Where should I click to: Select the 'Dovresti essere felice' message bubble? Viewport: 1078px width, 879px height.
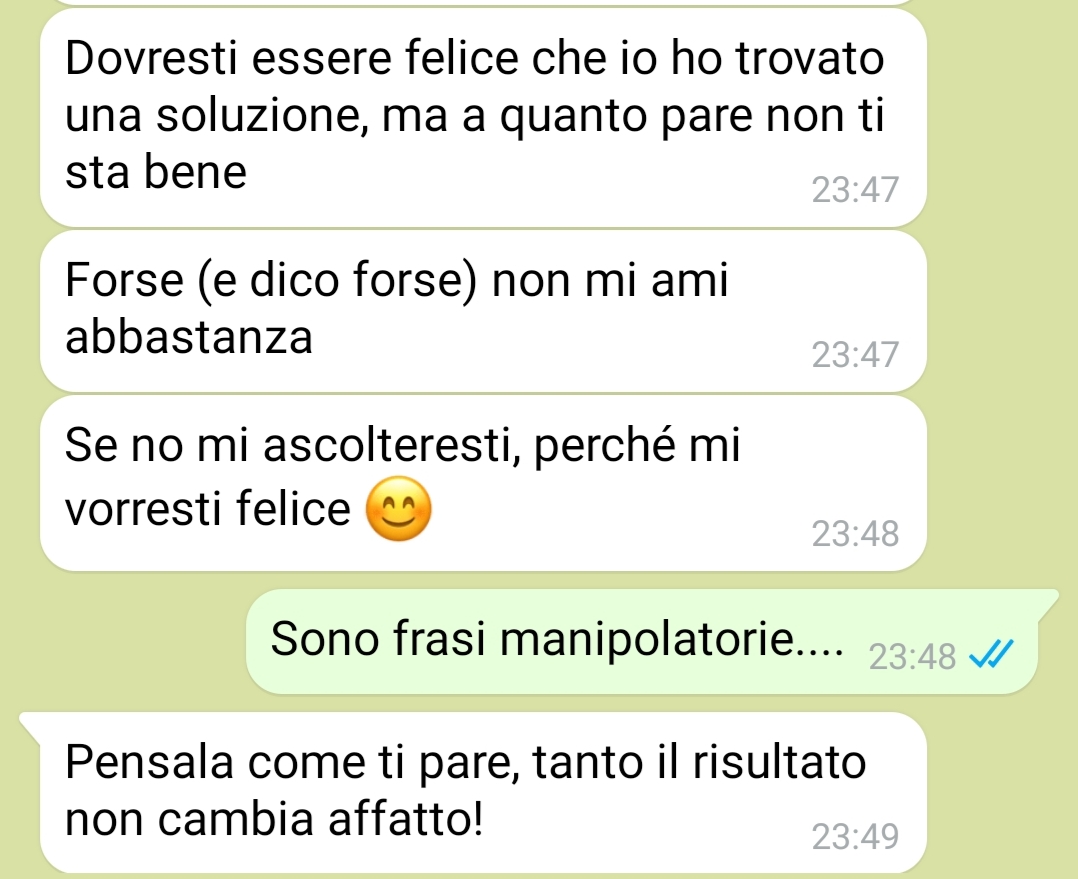483,117
